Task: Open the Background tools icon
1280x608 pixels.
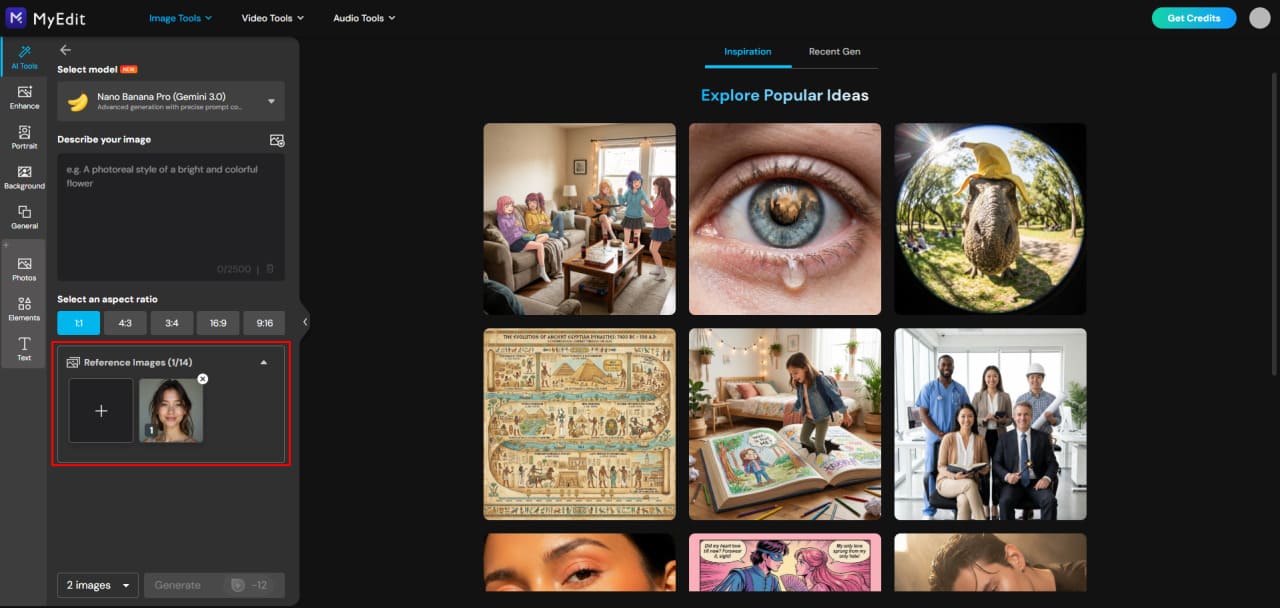Action: point(24,177)
